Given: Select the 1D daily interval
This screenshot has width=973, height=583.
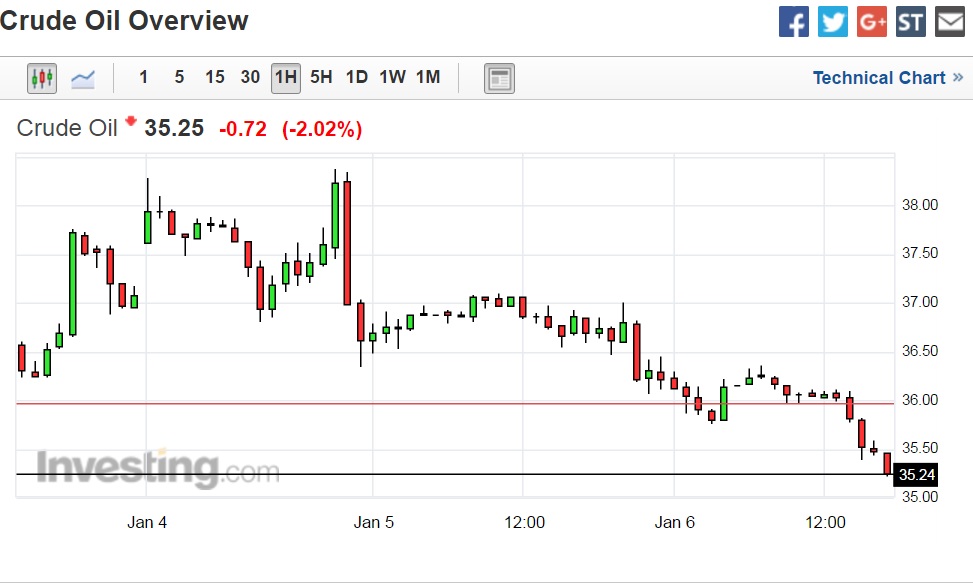Looking at the screenshot, I should 357,77.
